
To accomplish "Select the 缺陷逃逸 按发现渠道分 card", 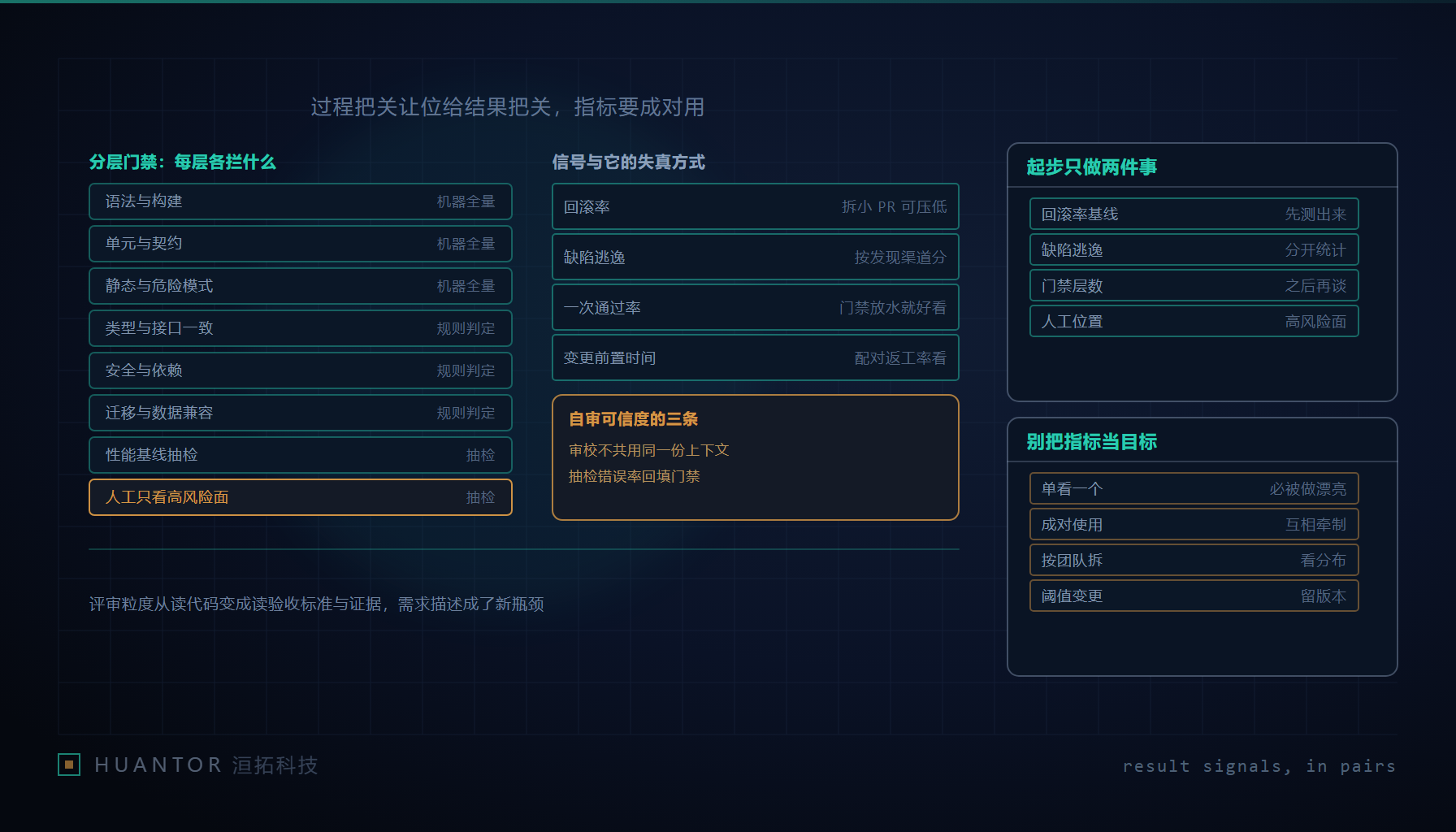I will point(756,257).
